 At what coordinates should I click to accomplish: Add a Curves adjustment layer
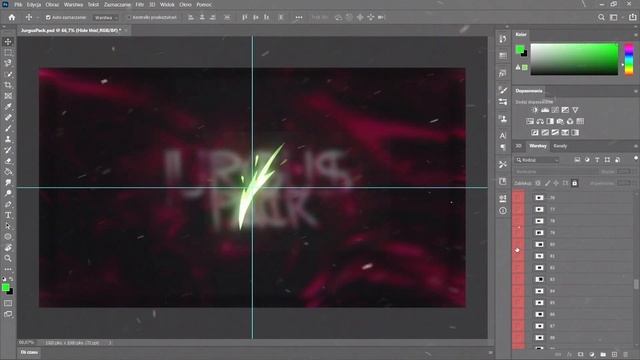(x=555, y=110)
